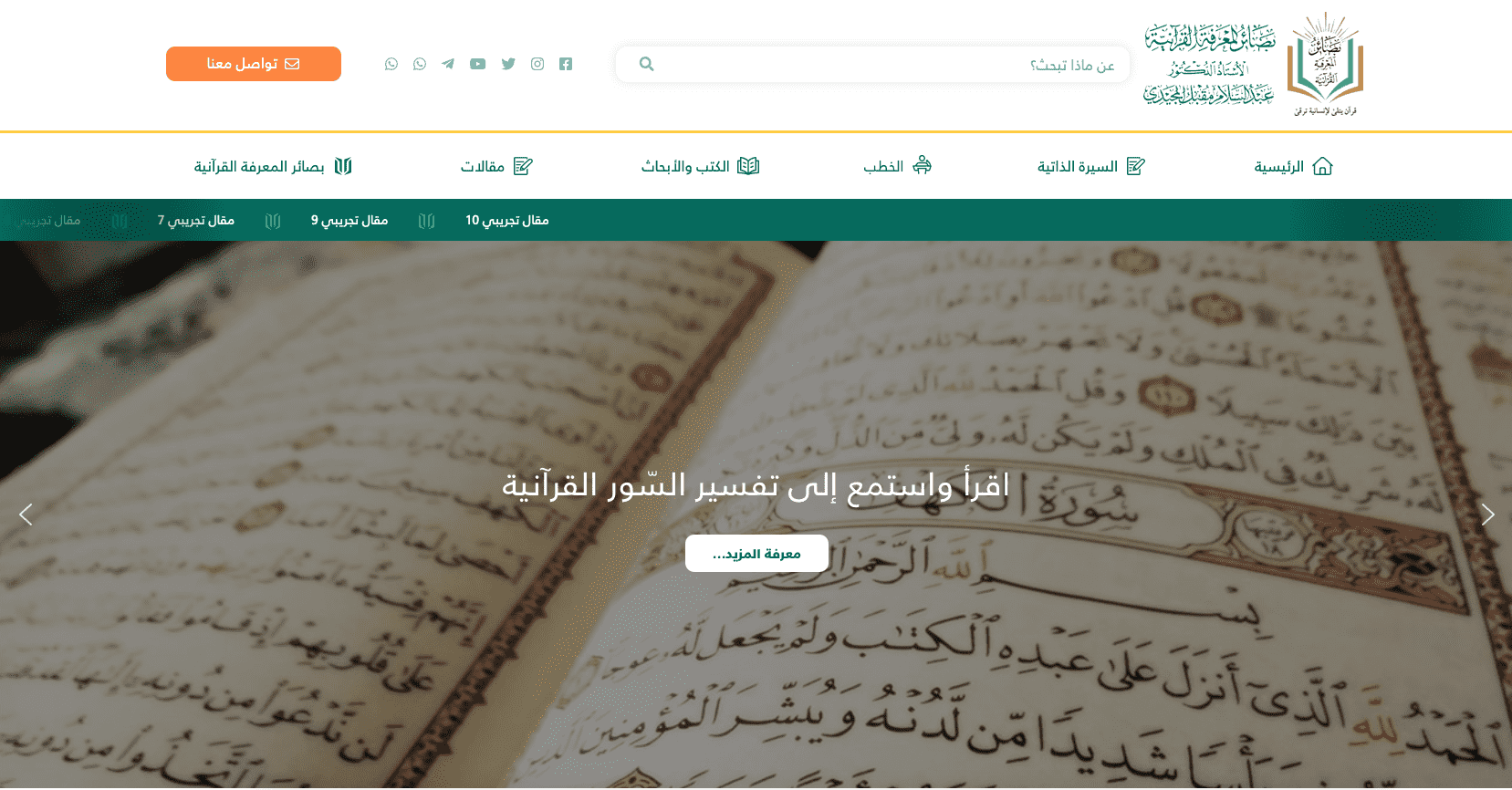Open the YouTube channel icon
This screenshot has width=1512, height=790.
pos(478,64)
